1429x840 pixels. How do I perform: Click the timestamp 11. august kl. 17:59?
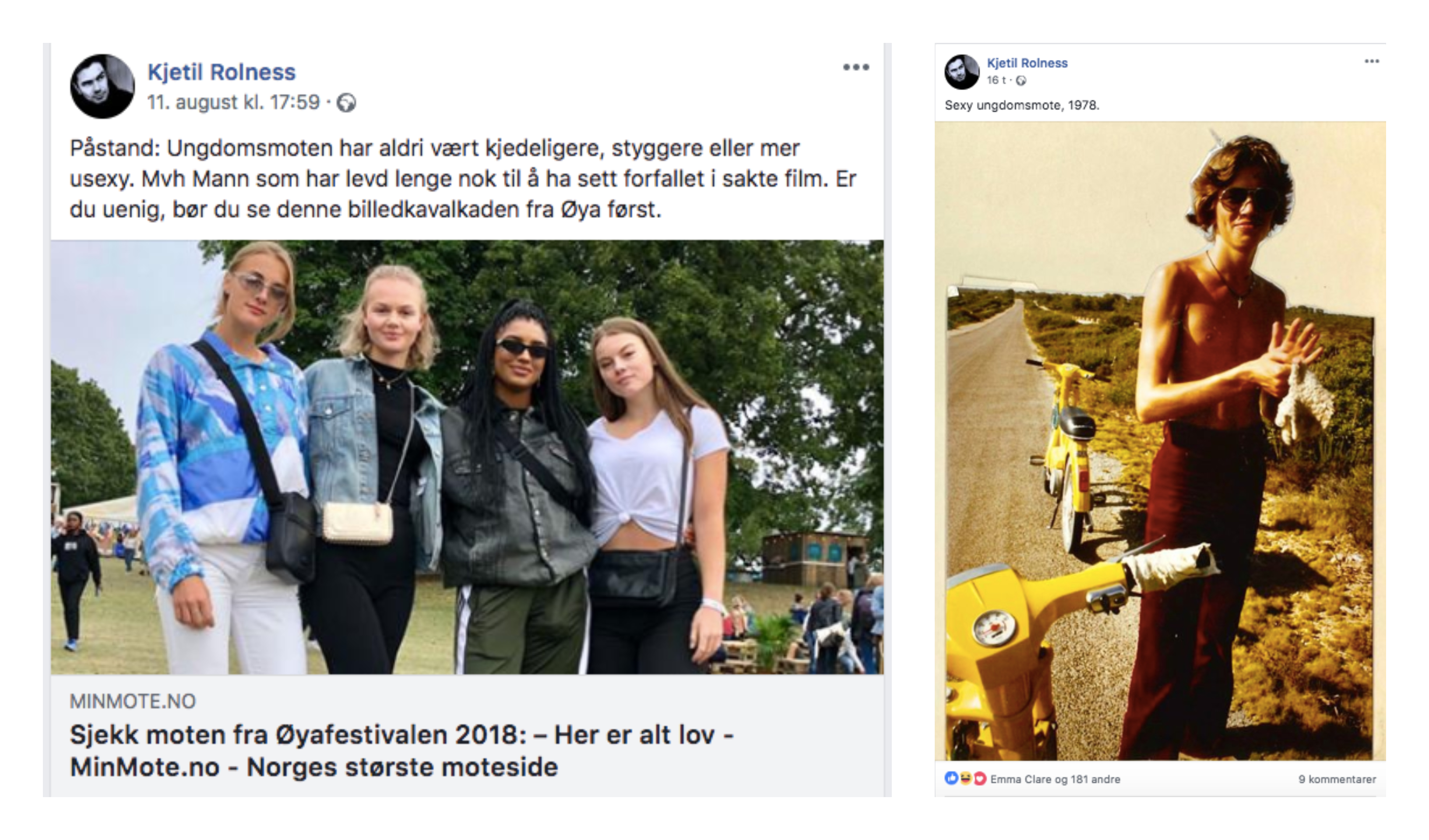234,102
